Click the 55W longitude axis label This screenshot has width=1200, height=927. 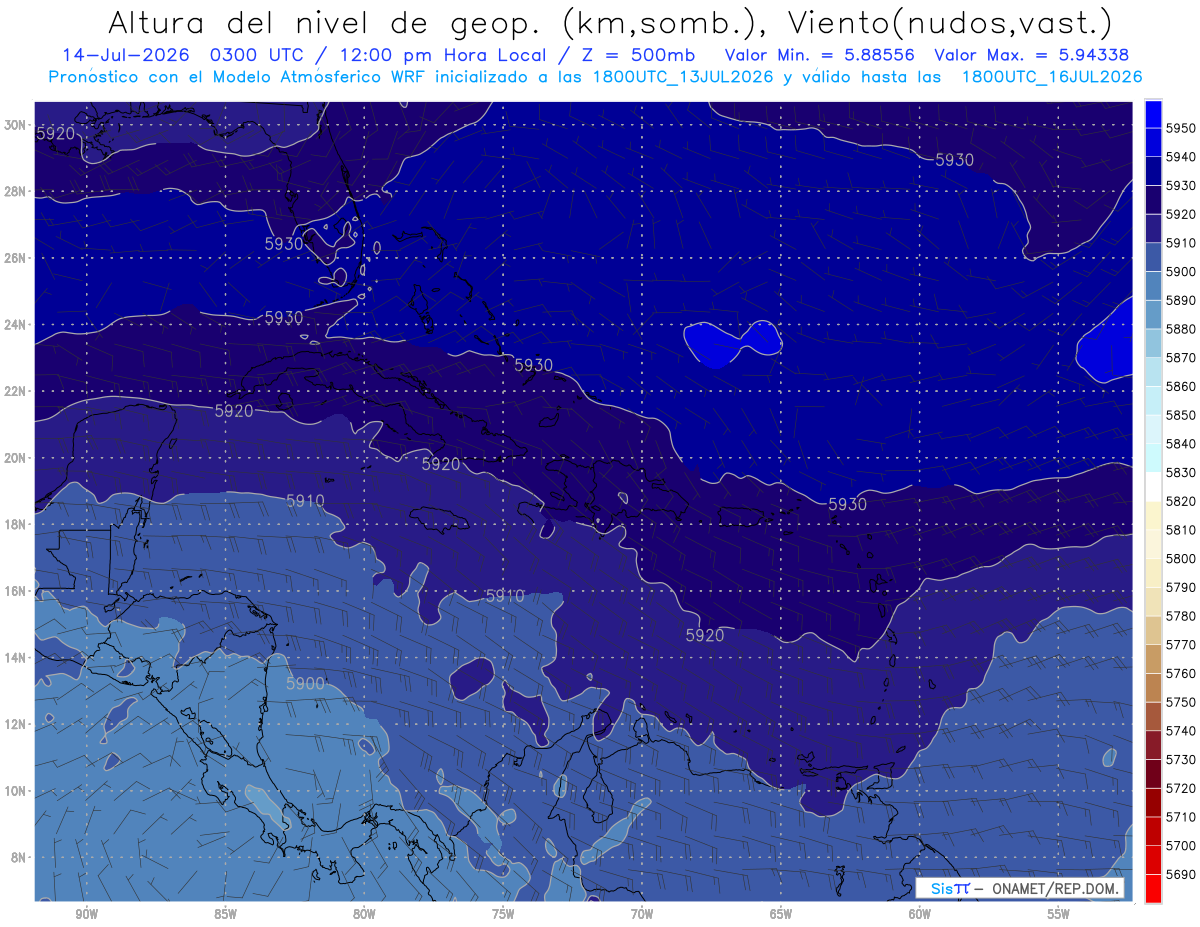(1059, 914)
